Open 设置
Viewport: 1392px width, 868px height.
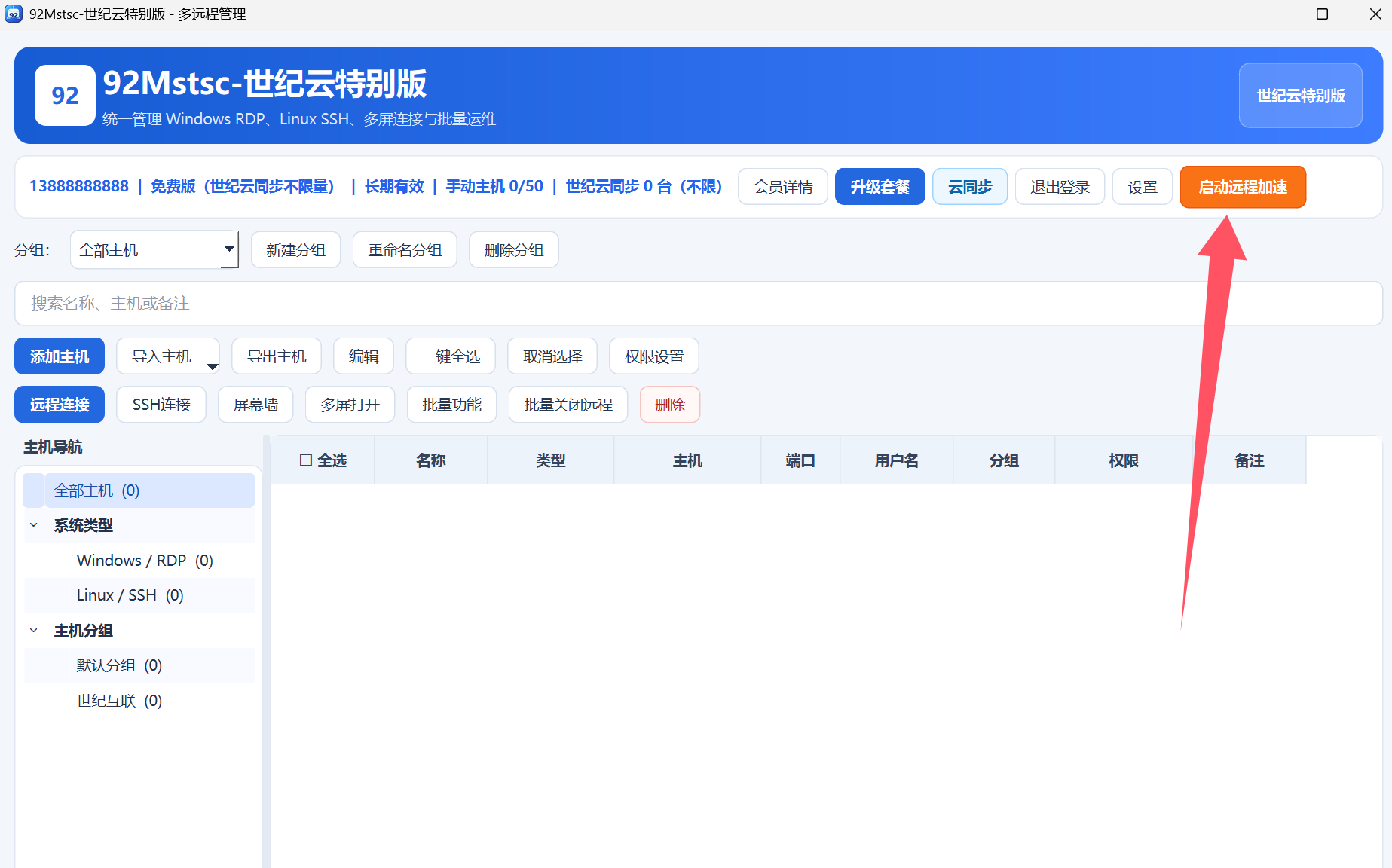pyautogui.click(x=1143, y=187)
